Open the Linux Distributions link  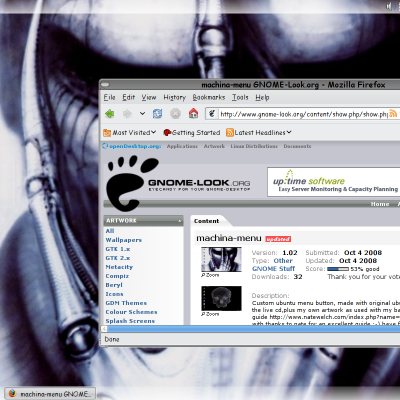tap(254, 146)
